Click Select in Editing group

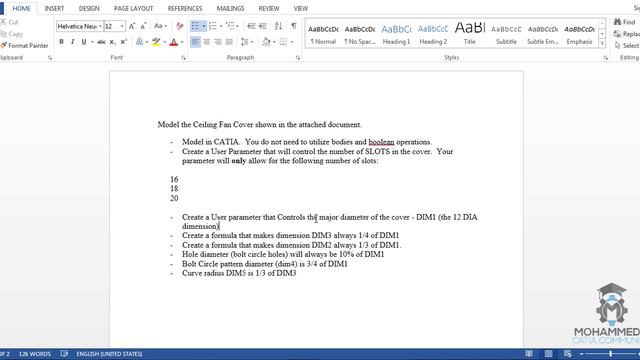point(627,45)
